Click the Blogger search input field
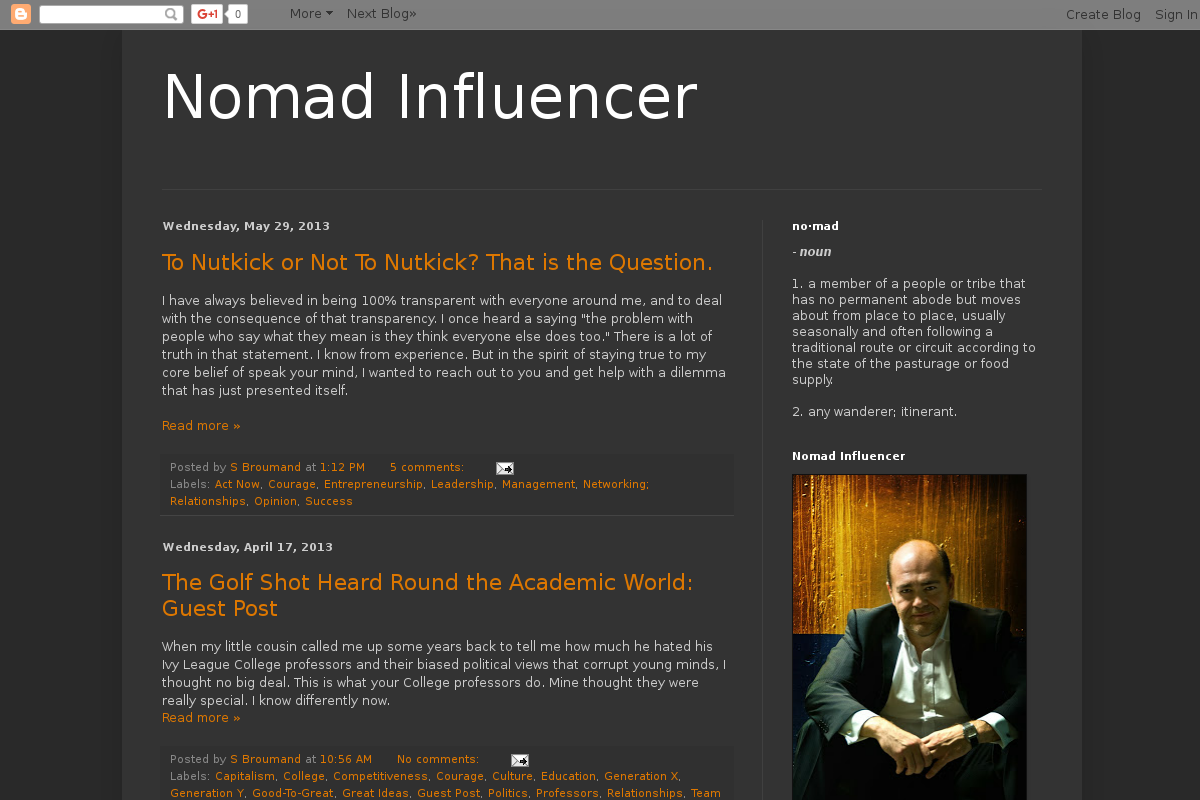 [100, 14]
